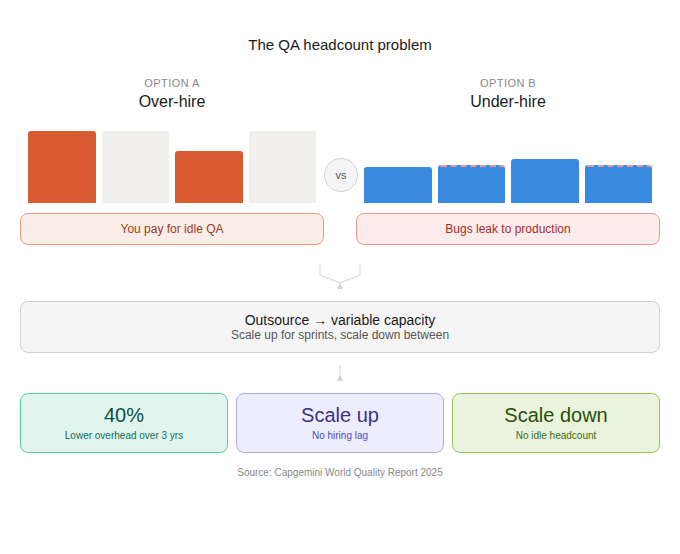This screenshot has height=554, width=680.
Task: Click the "Over-hire" Option A heading
Action: point(172,101)
